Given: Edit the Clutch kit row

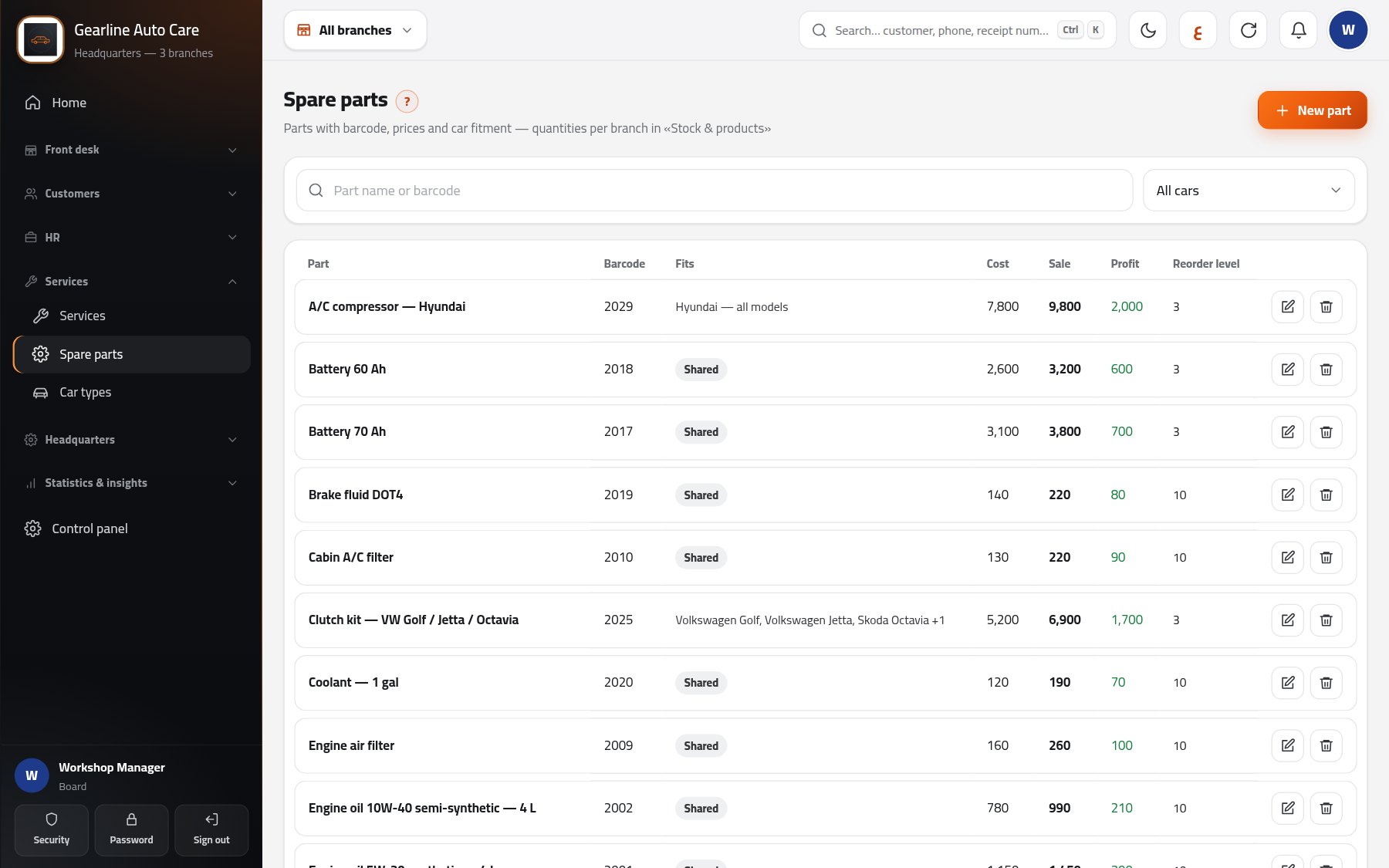Looking at the screenshot, I should click(1287, 620).
